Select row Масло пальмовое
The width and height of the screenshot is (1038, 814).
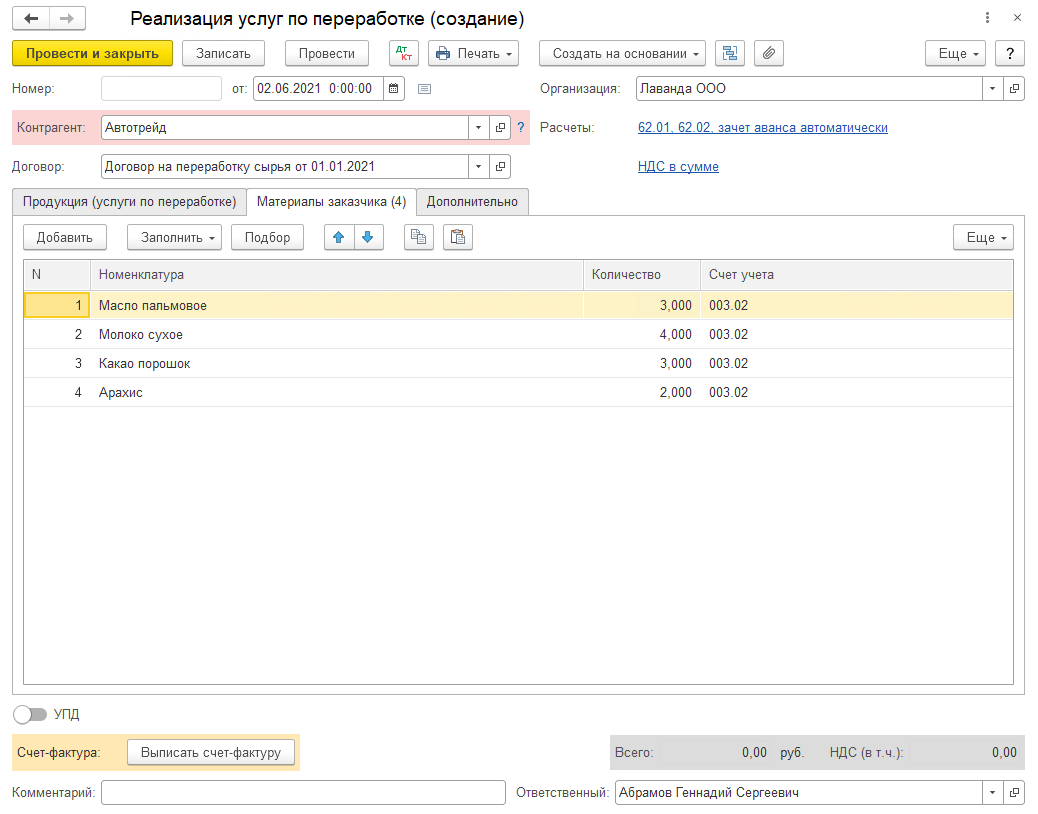(518, 306)
